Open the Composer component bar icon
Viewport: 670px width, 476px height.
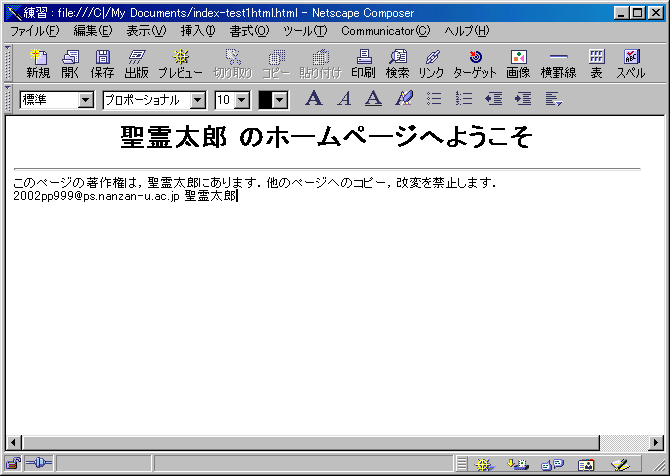(620, 464)
